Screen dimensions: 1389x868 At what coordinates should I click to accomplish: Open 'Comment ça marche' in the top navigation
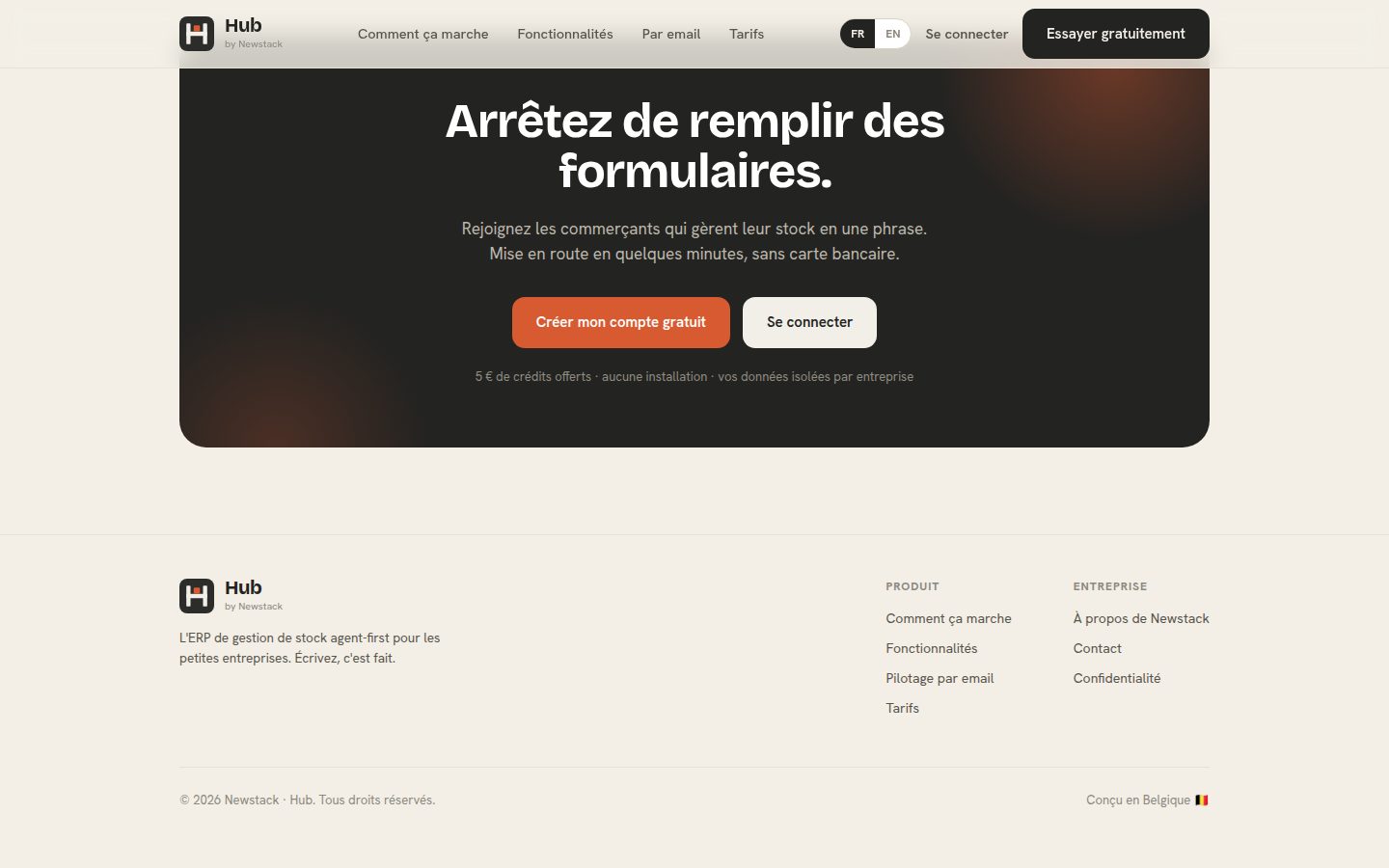(x=423, y=34)
